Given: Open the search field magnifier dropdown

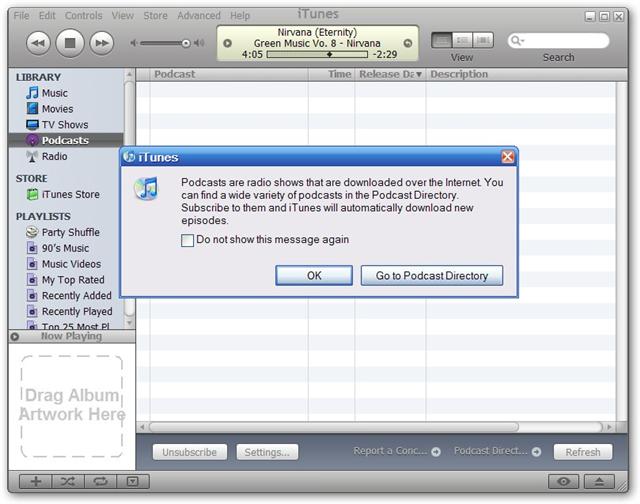Looking at the screenshot, I should coord(518,41).
